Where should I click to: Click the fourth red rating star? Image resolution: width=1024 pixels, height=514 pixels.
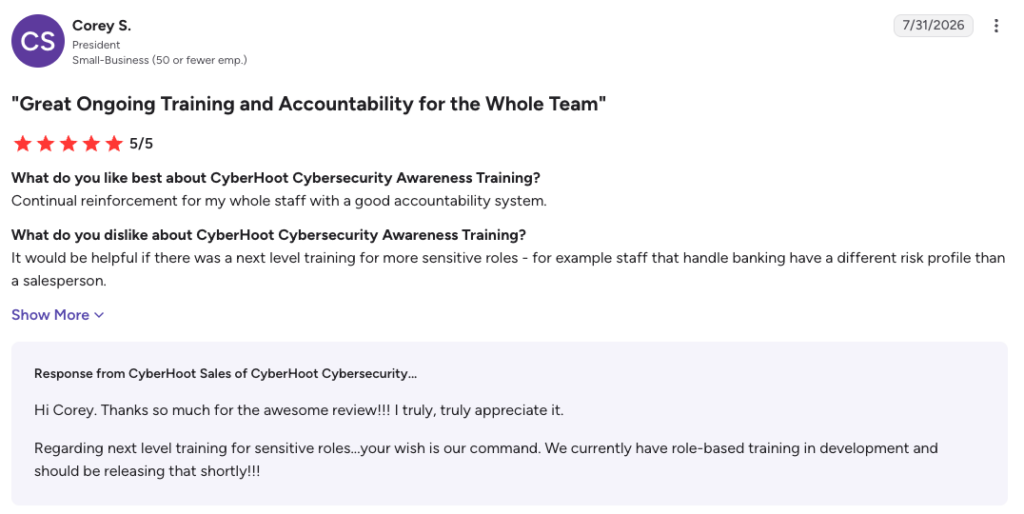point(91,144)
